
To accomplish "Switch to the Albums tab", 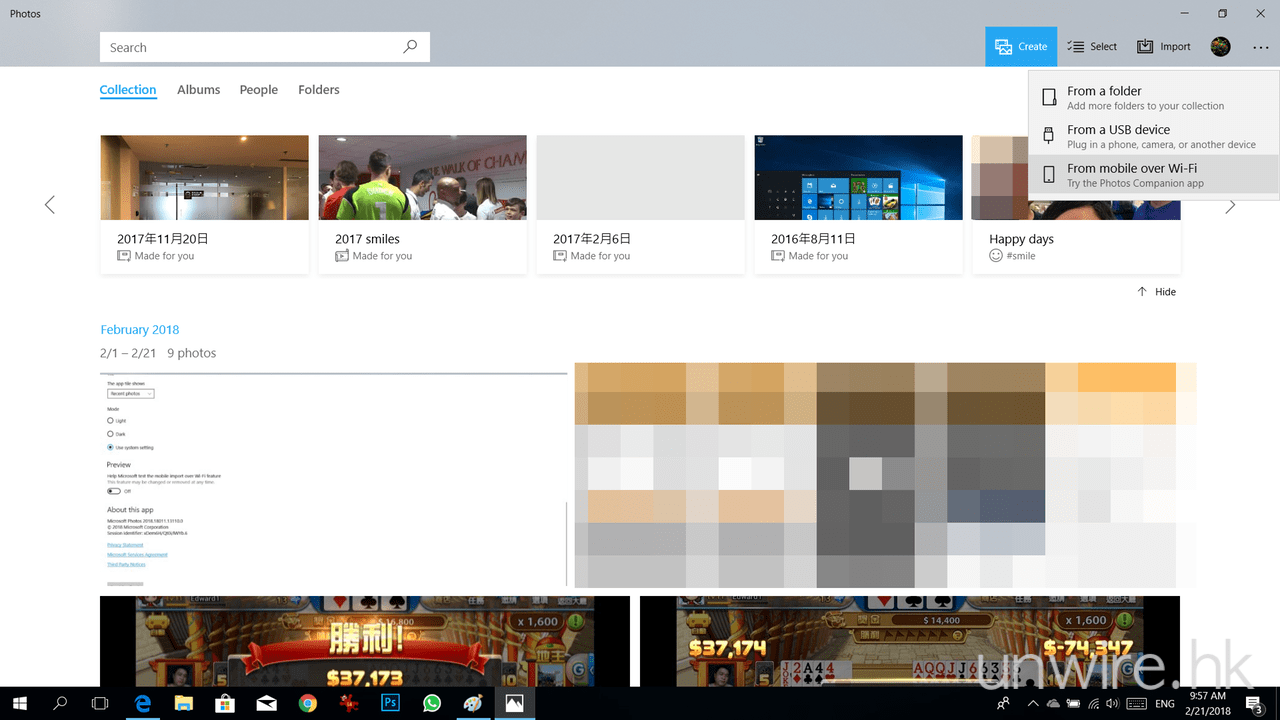I will pyautogui.click(x=198, y=90).
